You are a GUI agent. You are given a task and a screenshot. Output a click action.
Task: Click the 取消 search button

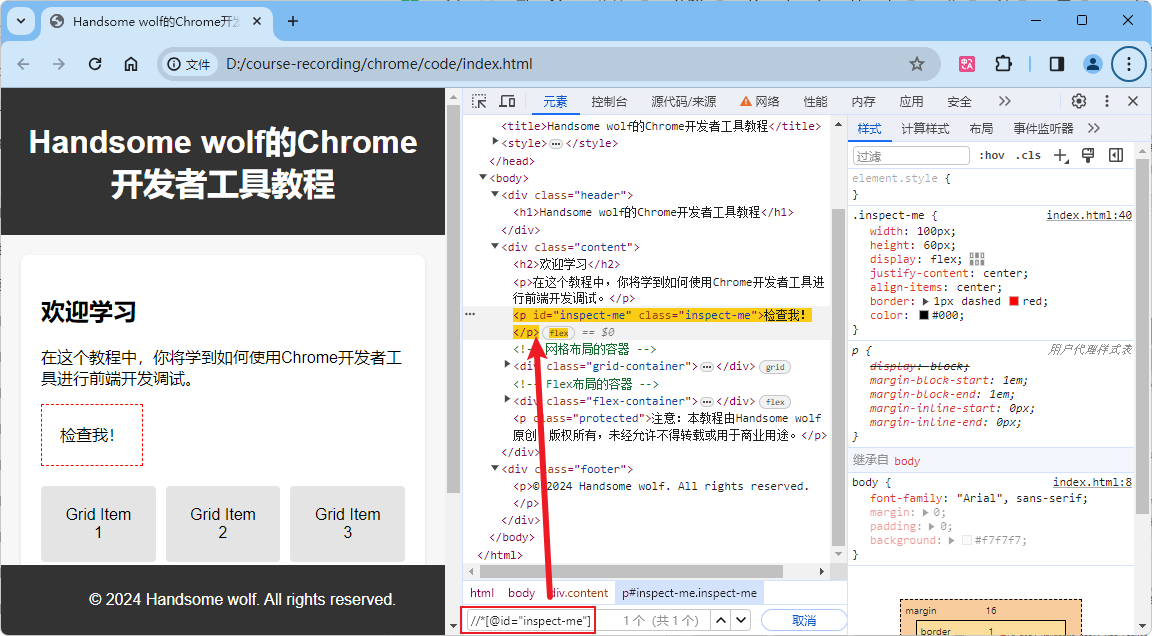pos(804,621)
